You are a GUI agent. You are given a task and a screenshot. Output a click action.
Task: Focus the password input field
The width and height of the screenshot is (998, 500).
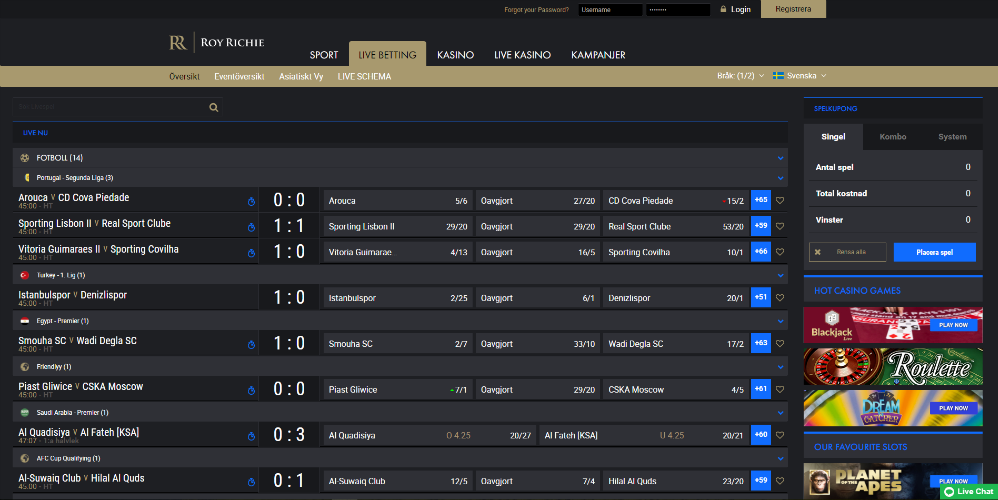[678, 10]
